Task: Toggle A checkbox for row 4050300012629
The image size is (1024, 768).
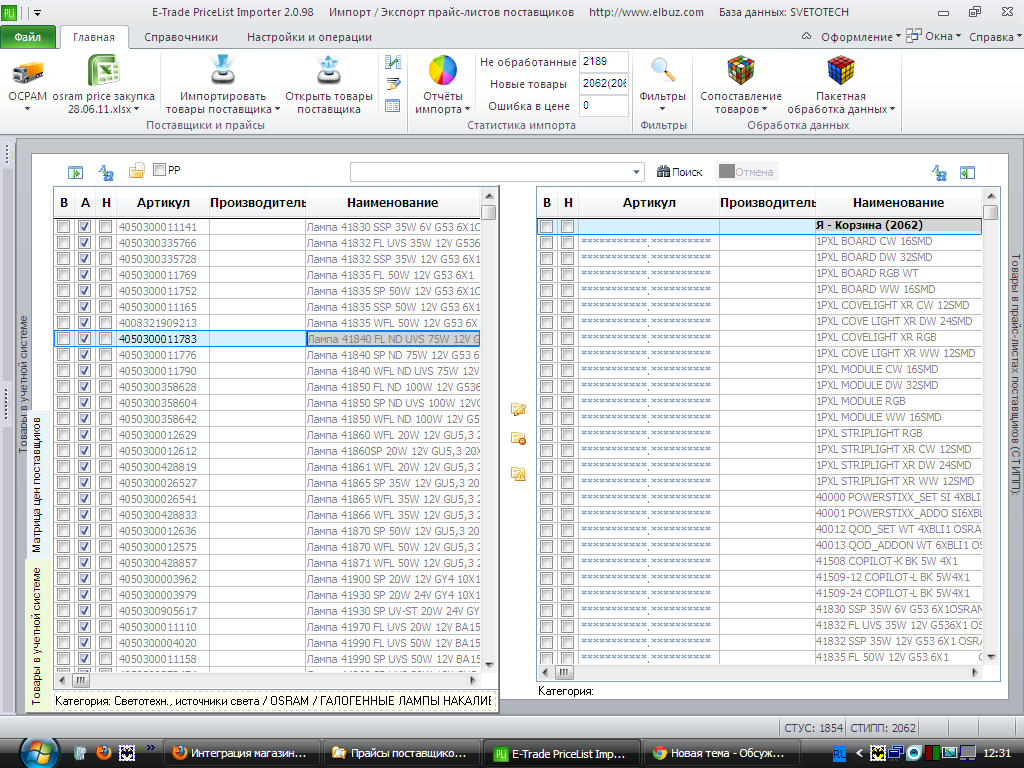Action: (84, 435)
